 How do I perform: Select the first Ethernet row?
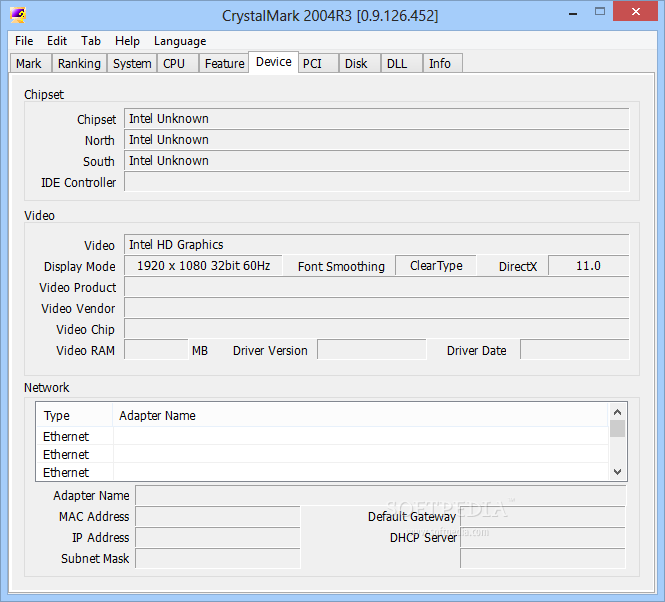(x=322, y=436)
